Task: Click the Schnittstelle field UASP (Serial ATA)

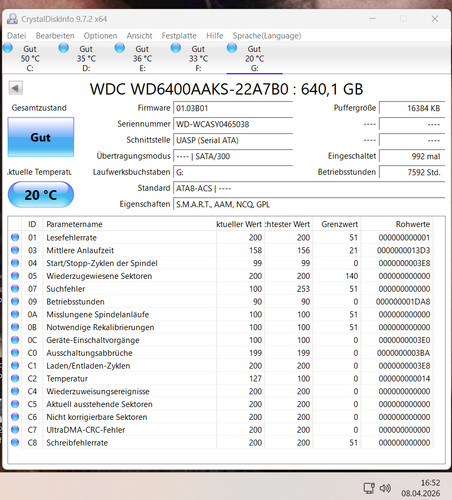Action: (x=233, y=140)
